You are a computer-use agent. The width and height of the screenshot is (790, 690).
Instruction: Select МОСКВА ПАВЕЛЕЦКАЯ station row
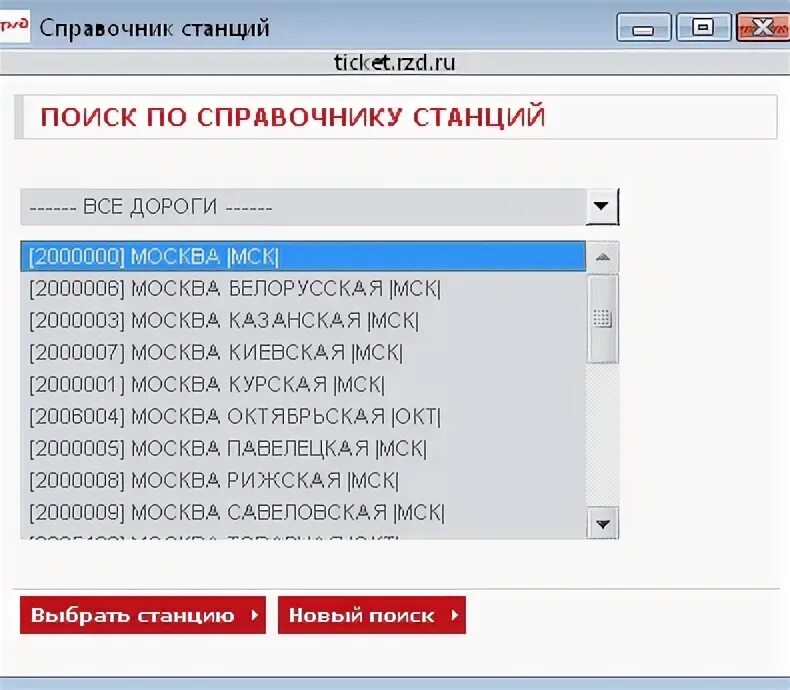point(303,448)
